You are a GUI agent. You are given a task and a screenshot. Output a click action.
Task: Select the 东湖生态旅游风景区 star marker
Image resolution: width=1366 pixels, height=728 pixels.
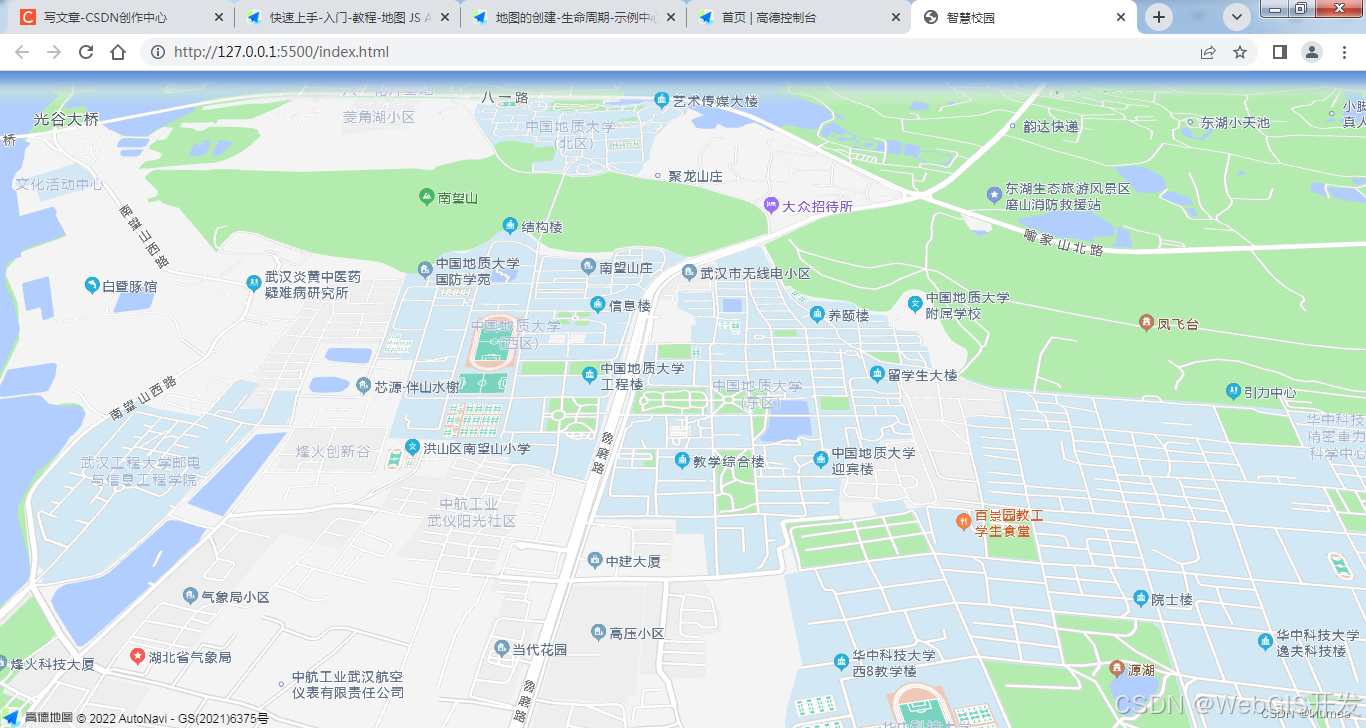(x=994, y=193)
